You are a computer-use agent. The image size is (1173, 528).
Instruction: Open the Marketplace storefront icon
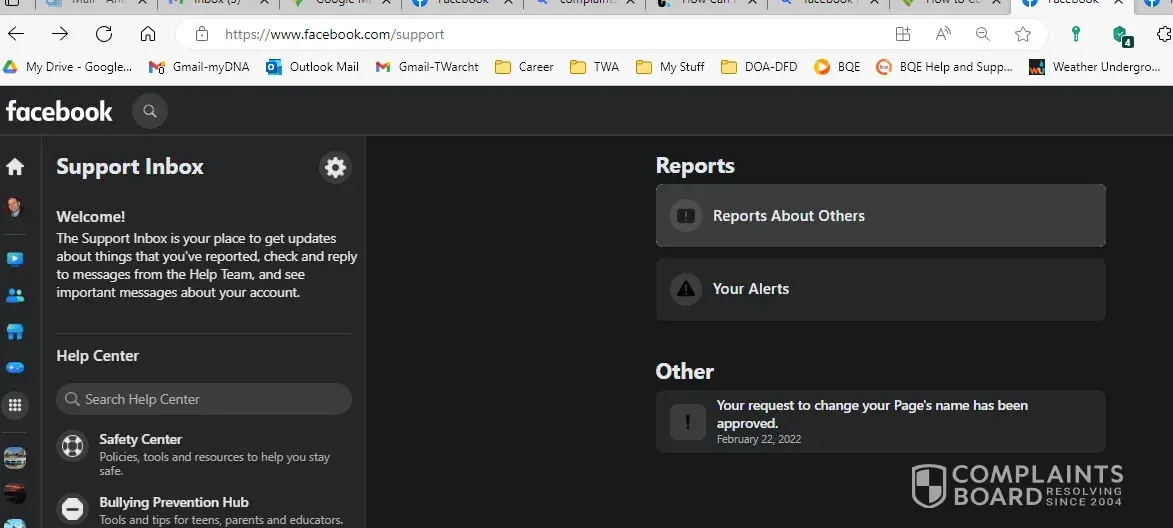pos(15,332)
